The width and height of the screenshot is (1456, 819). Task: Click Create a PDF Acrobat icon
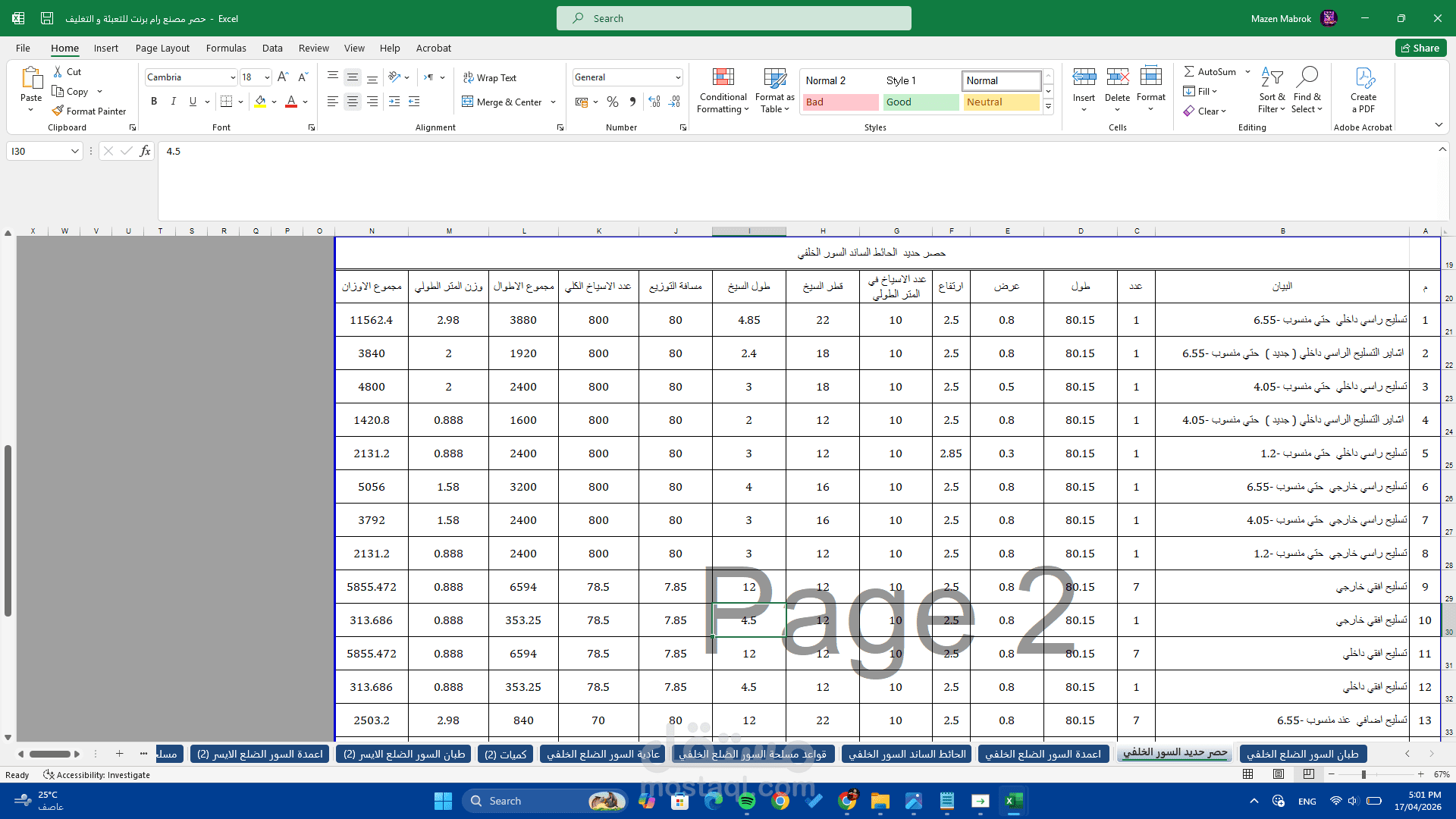pos(1363,90)
